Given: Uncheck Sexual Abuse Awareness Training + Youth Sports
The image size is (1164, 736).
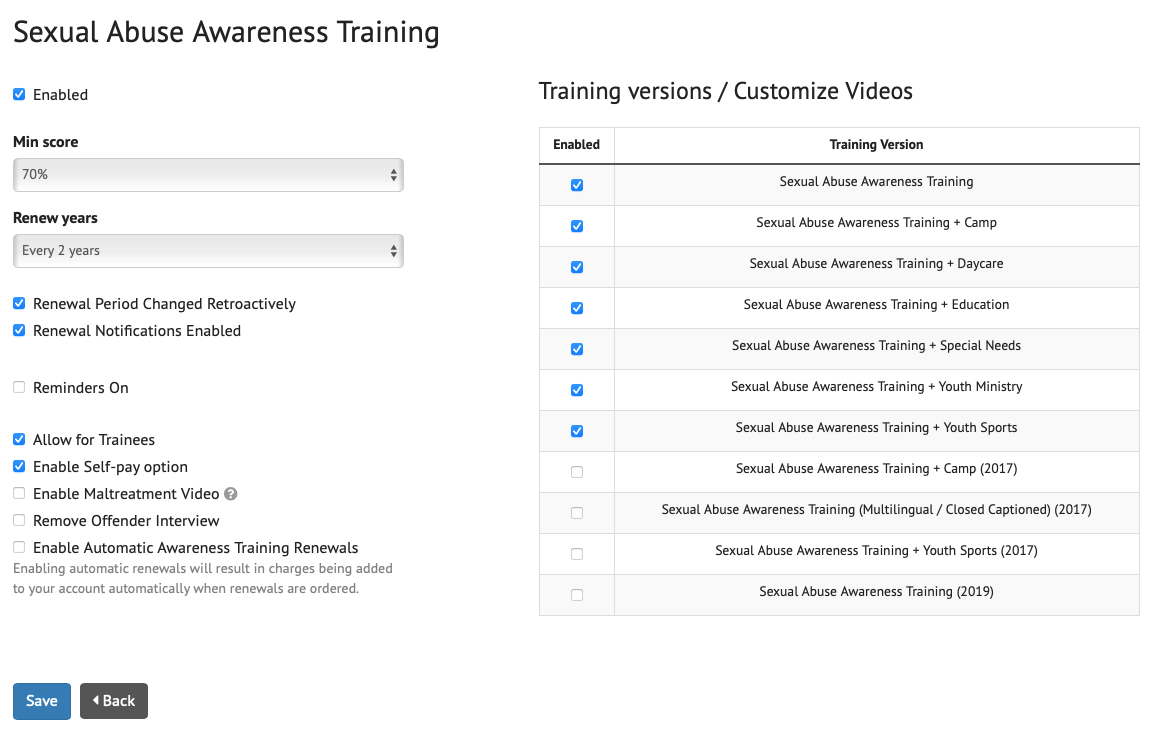Looking at the screenshot, I should (576, 430).
